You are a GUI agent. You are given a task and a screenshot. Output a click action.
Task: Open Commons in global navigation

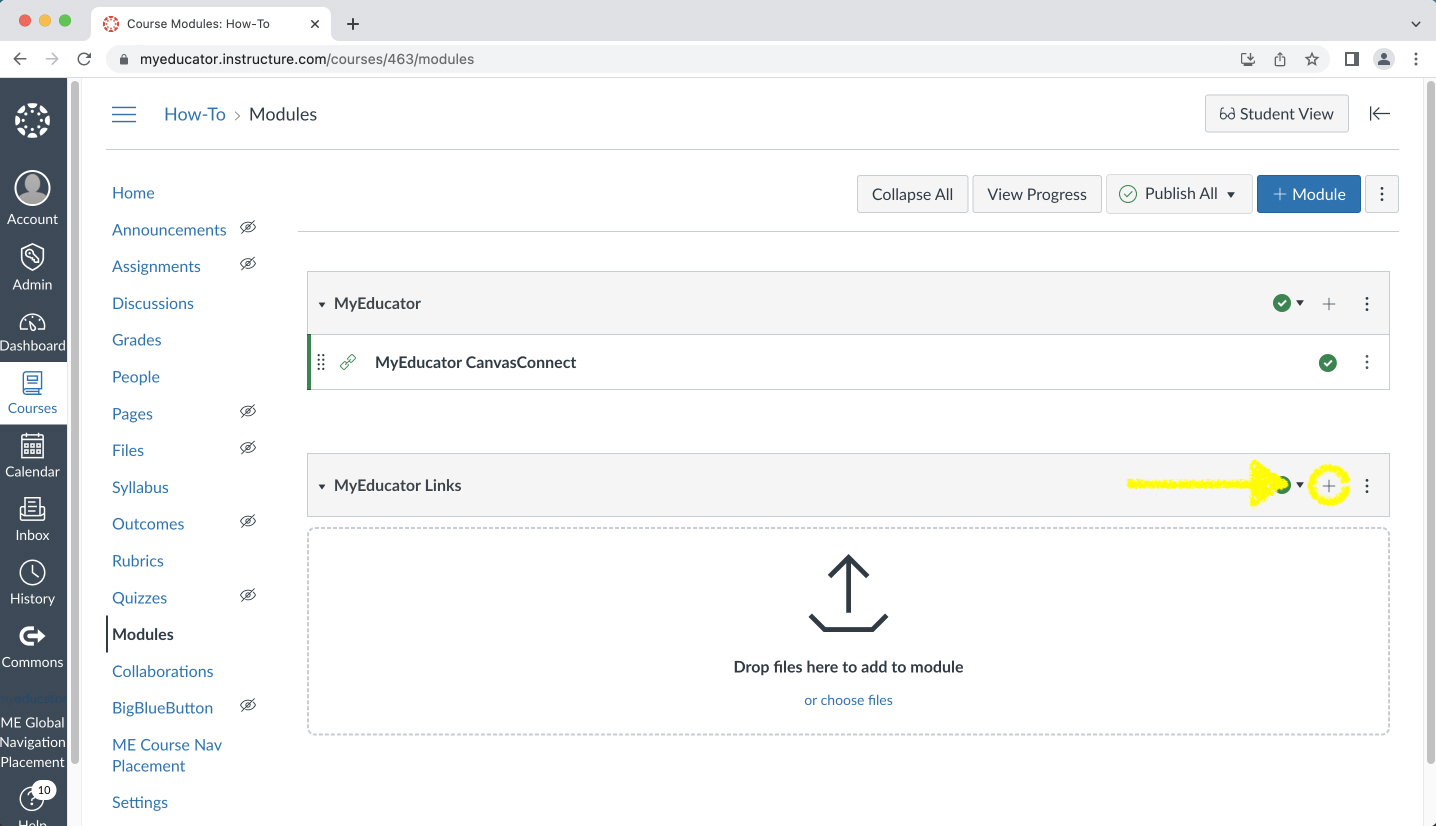pos(32,647)
